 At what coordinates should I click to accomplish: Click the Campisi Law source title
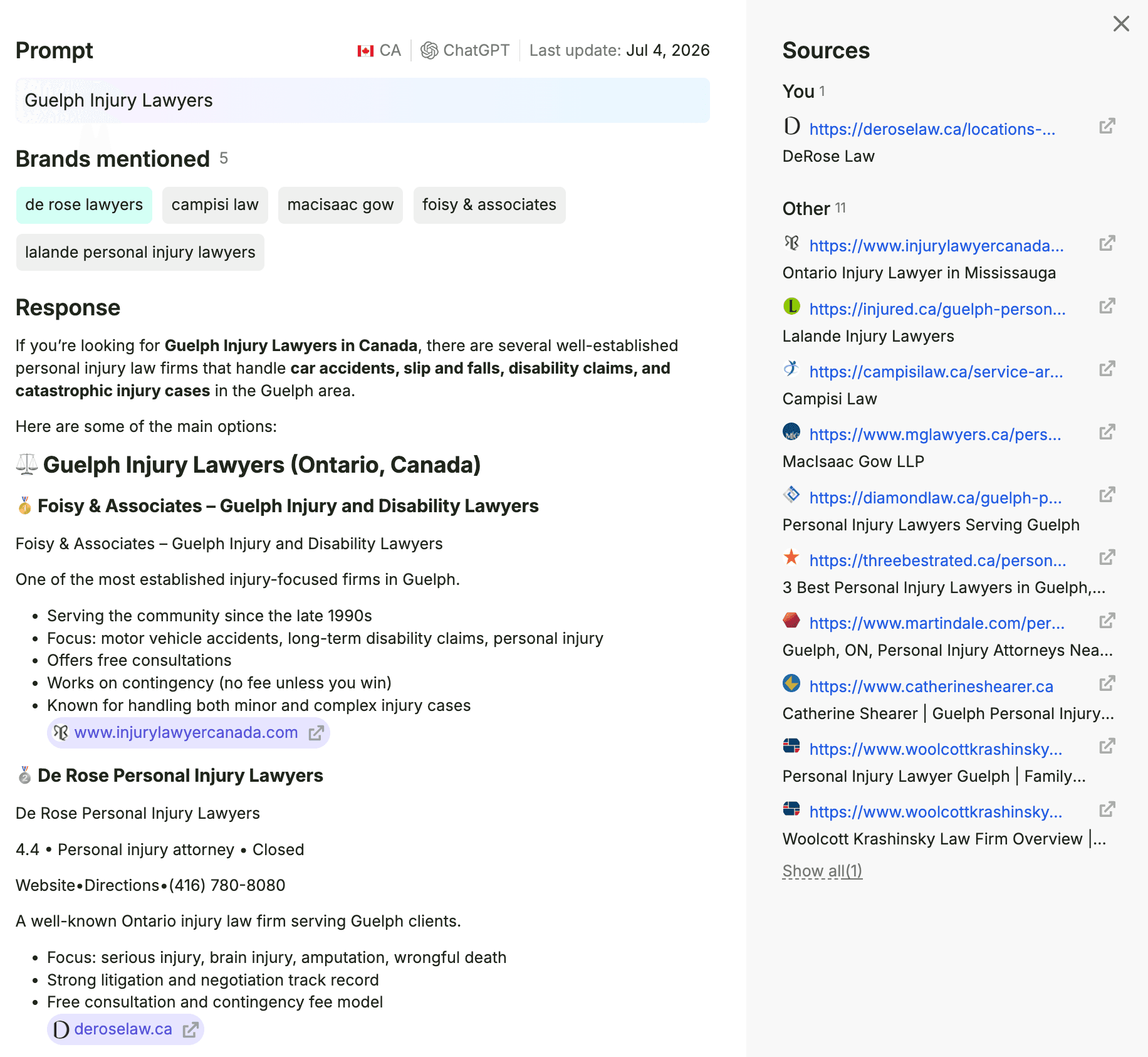pyautogui.click(x=830, y=399)
